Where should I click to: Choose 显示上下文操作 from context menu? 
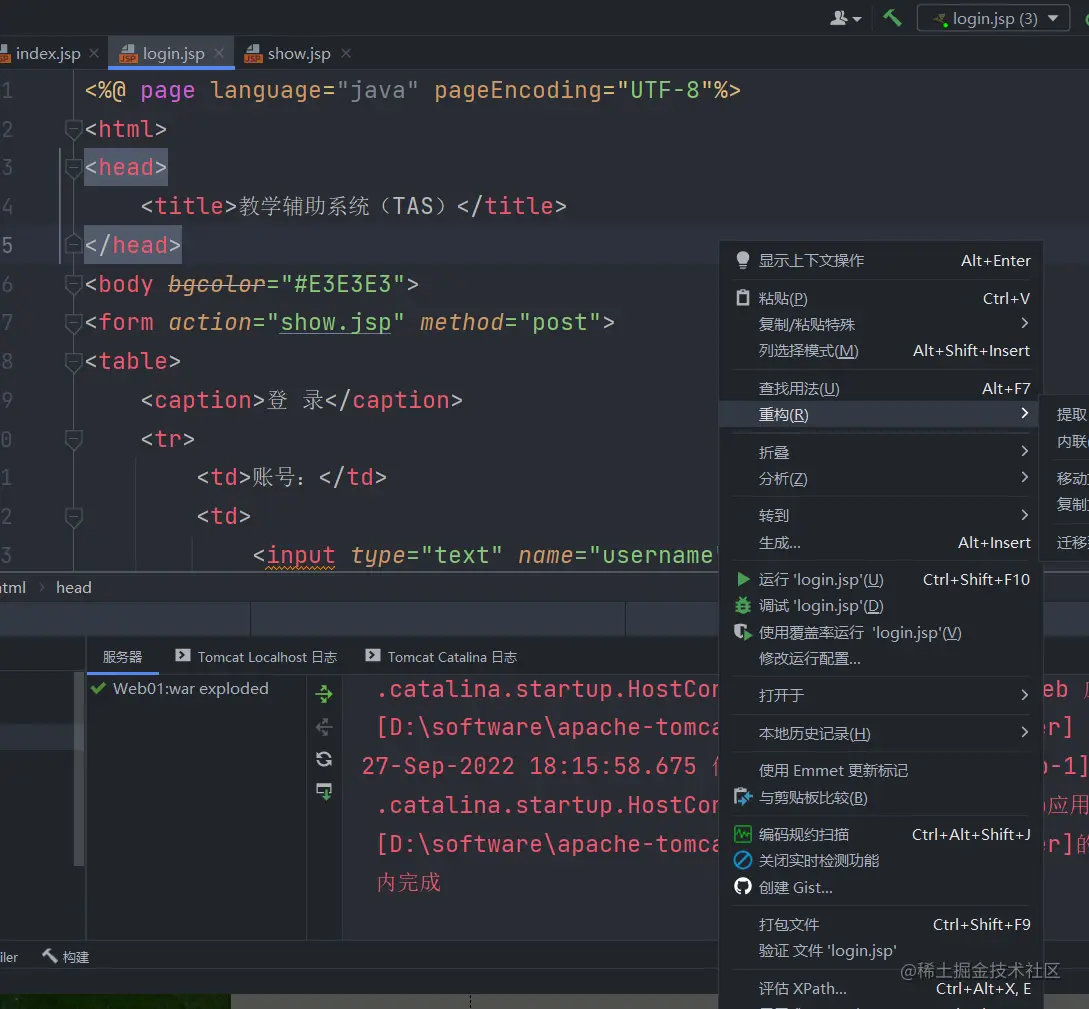pyautogui.click(x=881, y=260)
